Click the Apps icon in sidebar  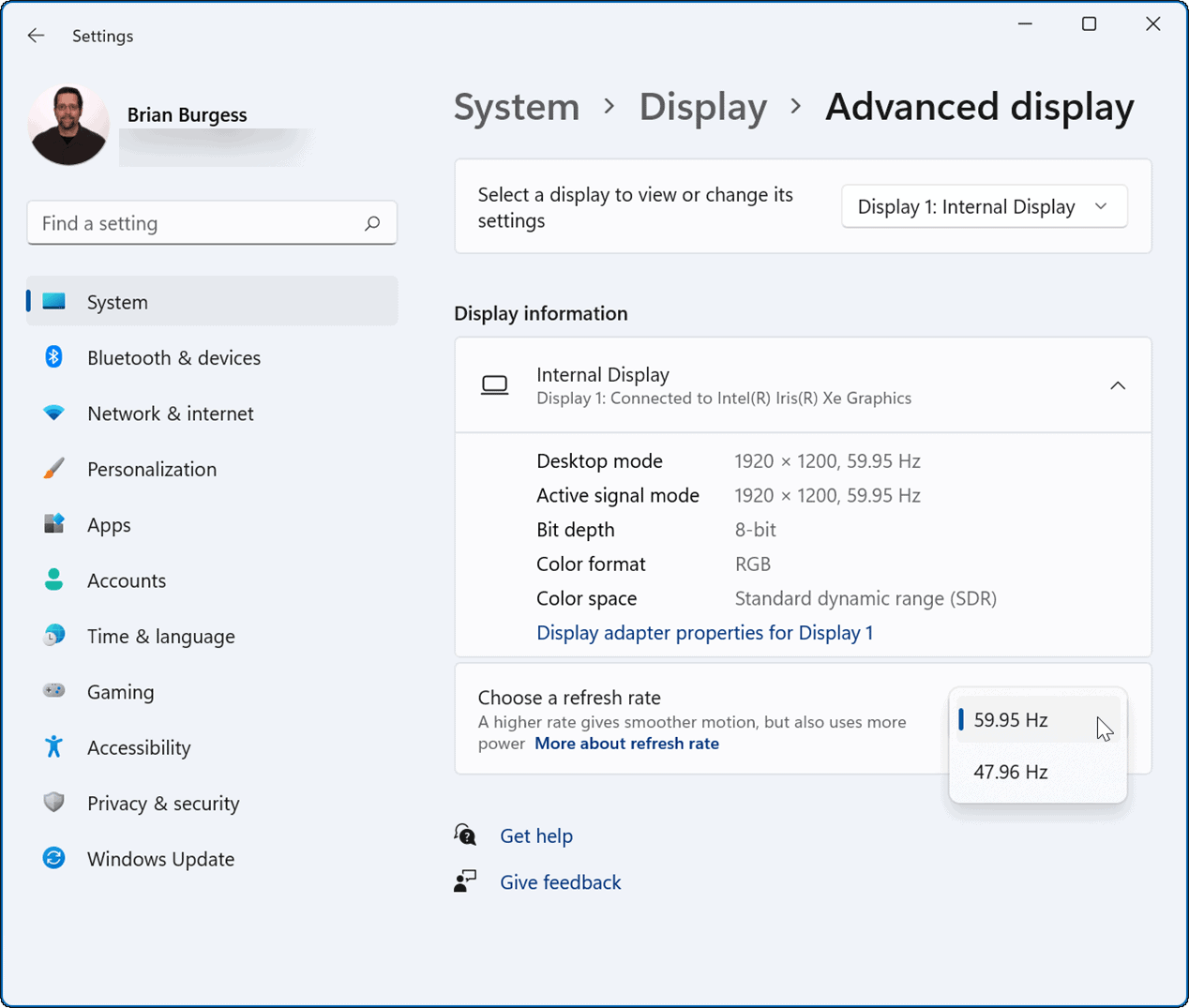pyautogui.click(x=54, y=524)
